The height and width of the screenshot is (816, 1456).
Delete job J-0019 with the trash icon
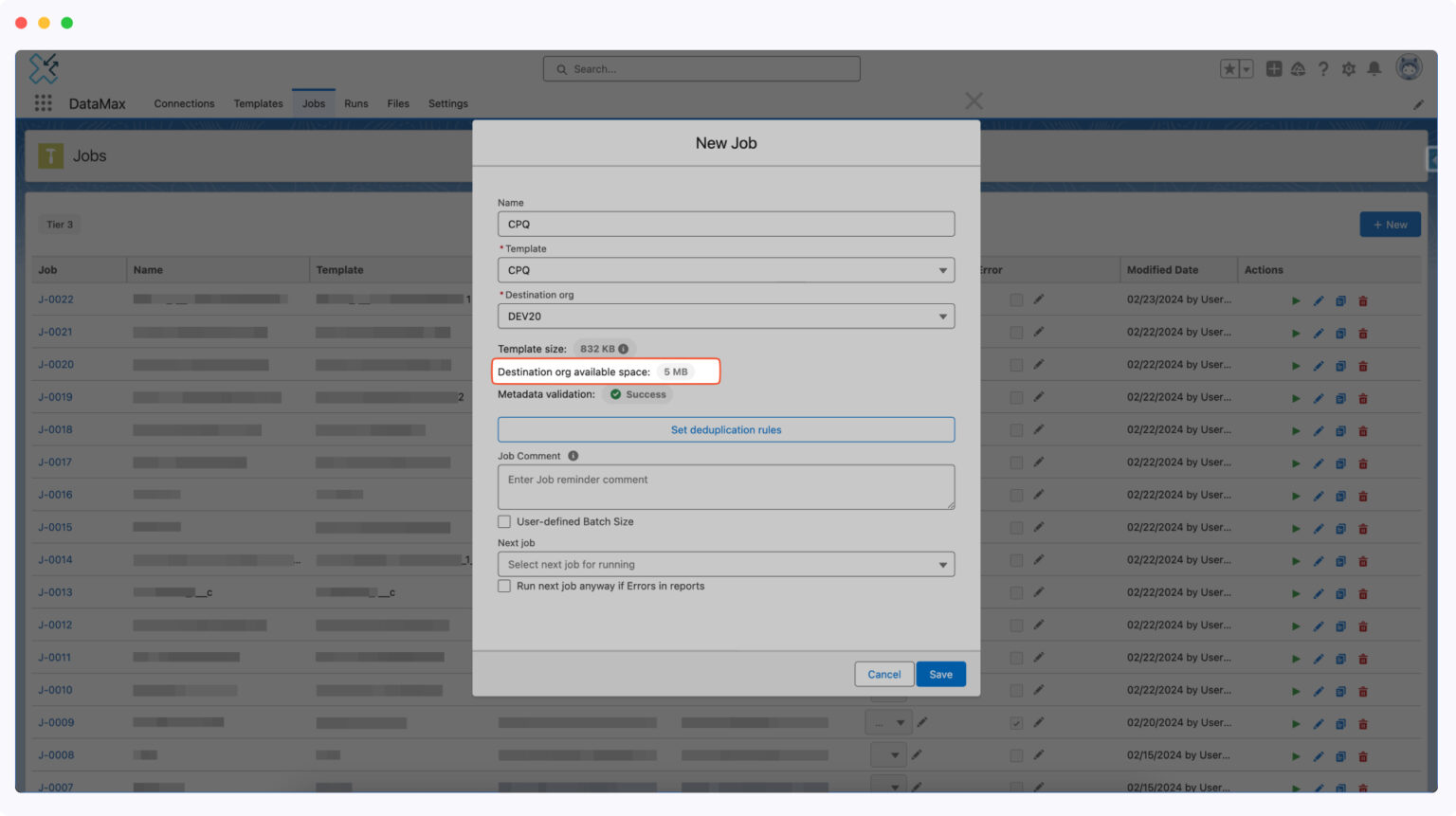[1363, 397]
